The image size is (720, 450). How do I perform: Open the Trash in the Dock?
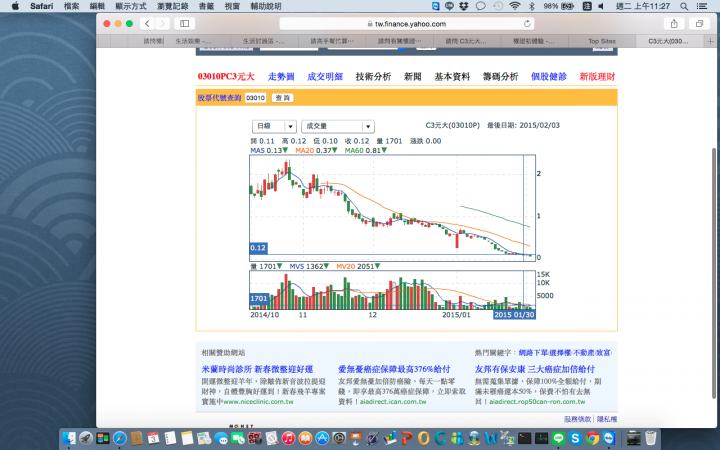650,438
